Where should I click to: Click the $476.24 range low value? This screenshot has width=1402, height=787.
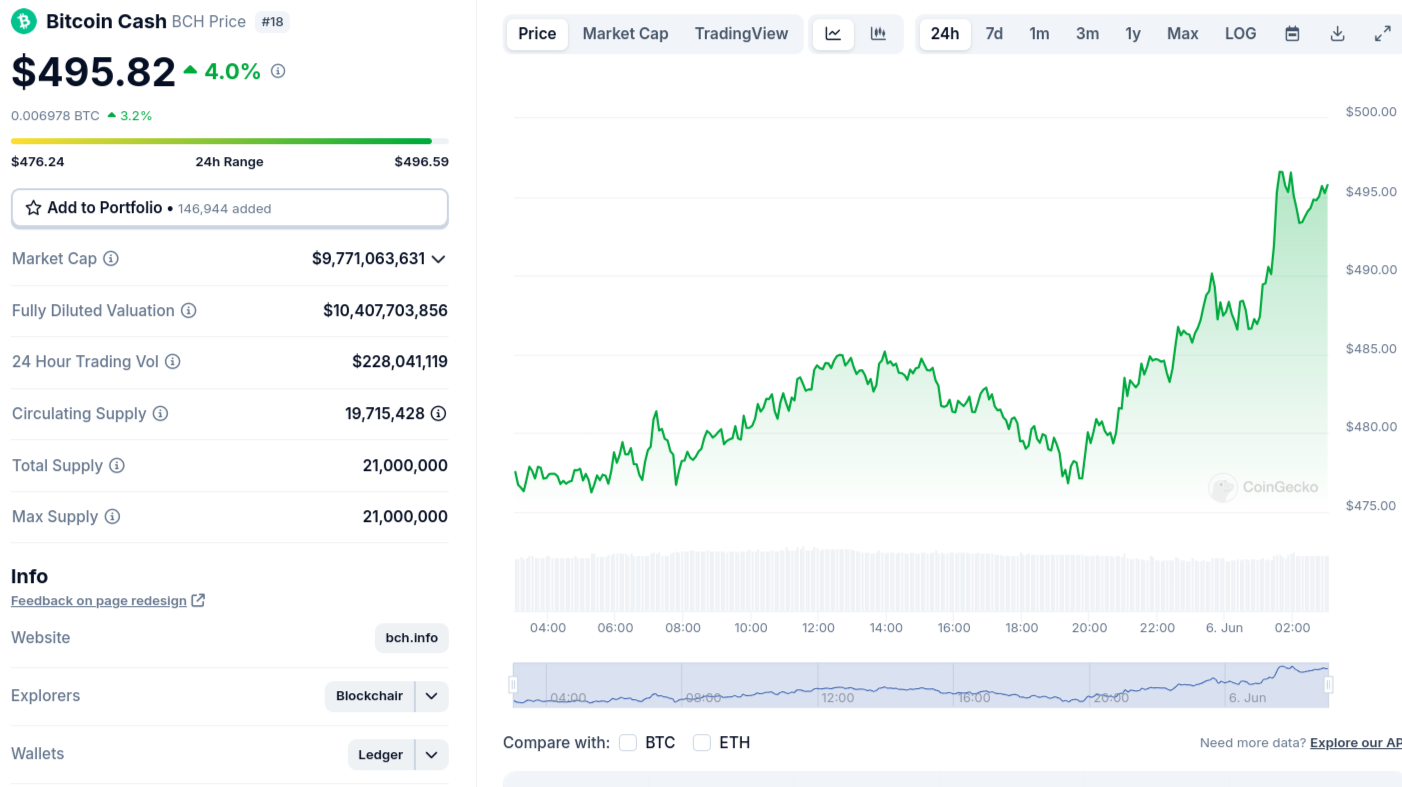(37, 161)
